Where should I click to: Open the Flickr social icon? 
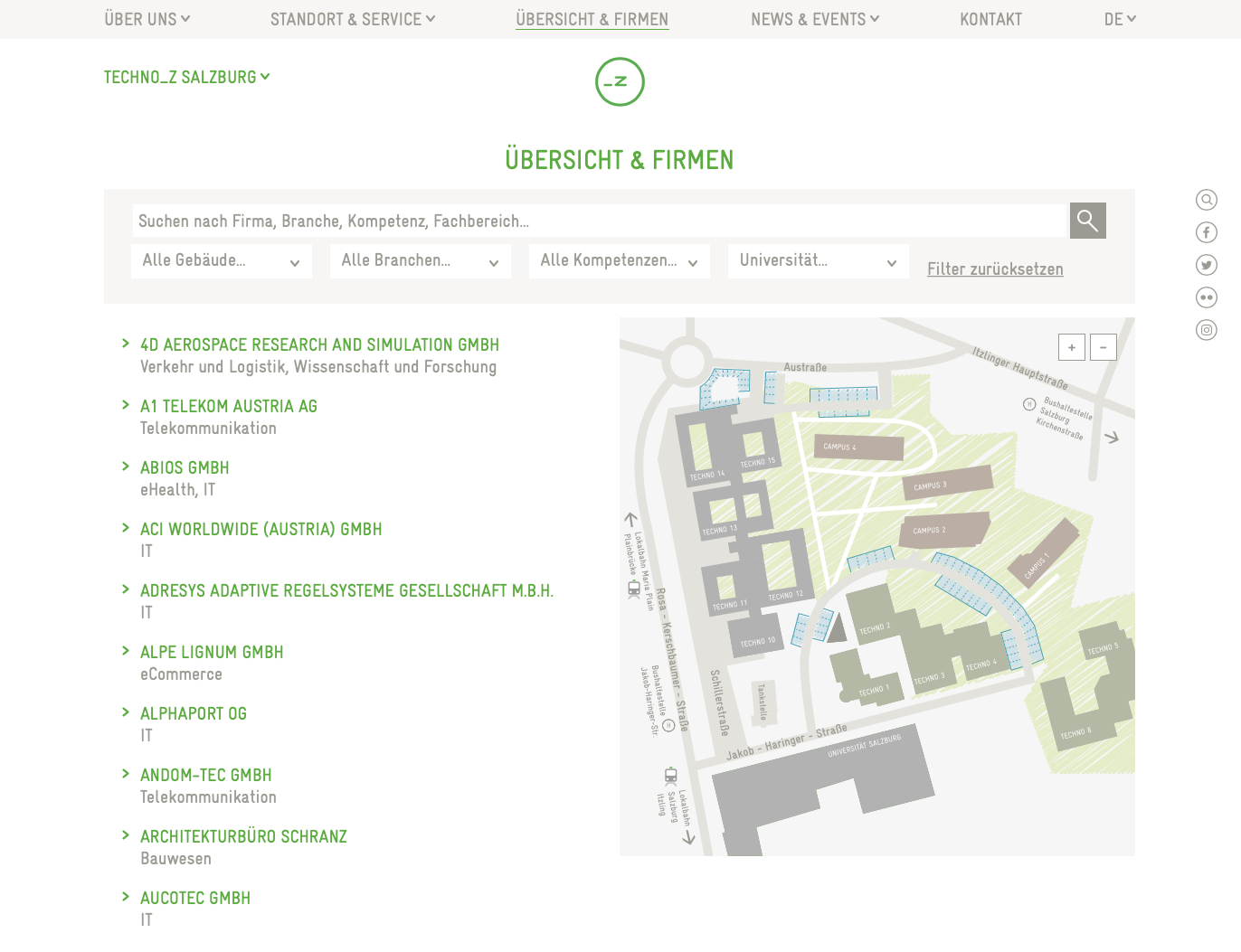pos(1207,297)
